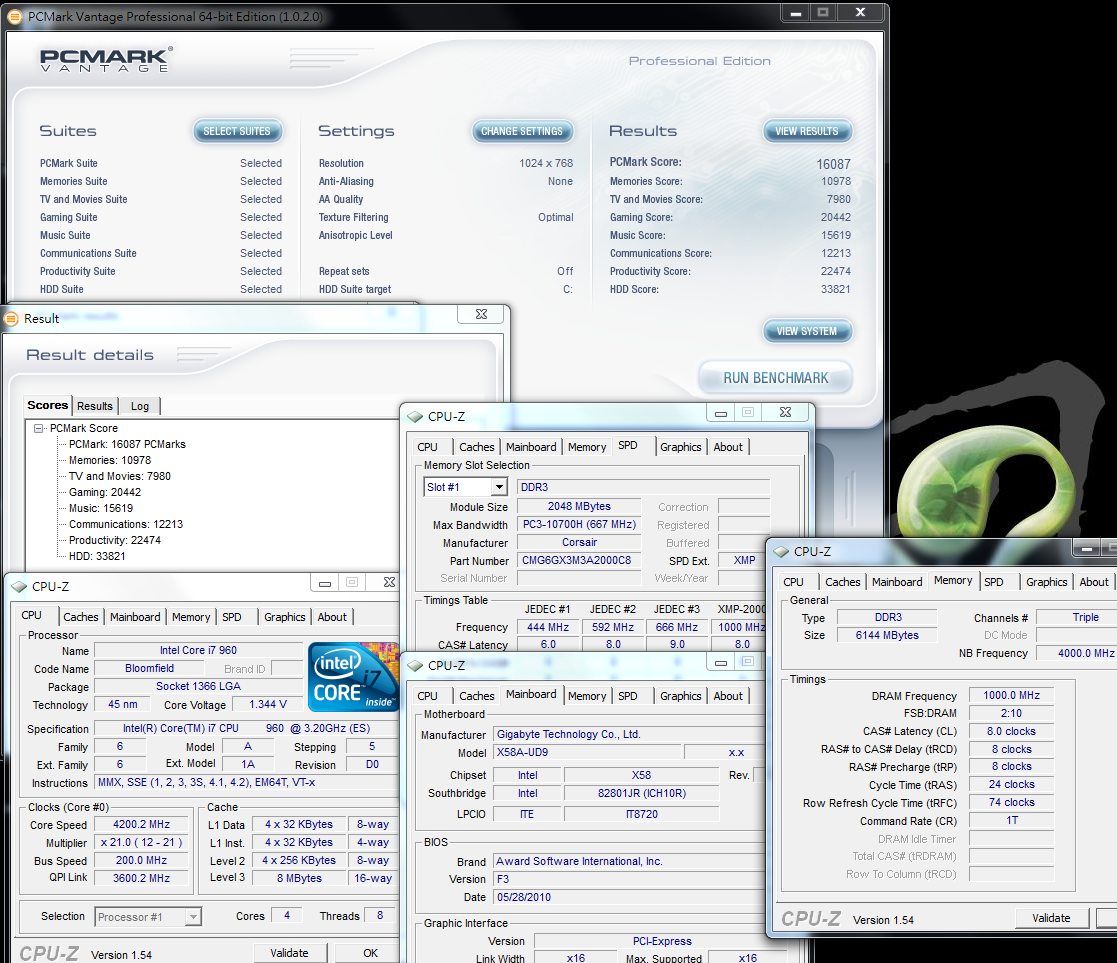Click the Result window title bar icon
The image size is (1117, 963).
(x=12, y=319)
